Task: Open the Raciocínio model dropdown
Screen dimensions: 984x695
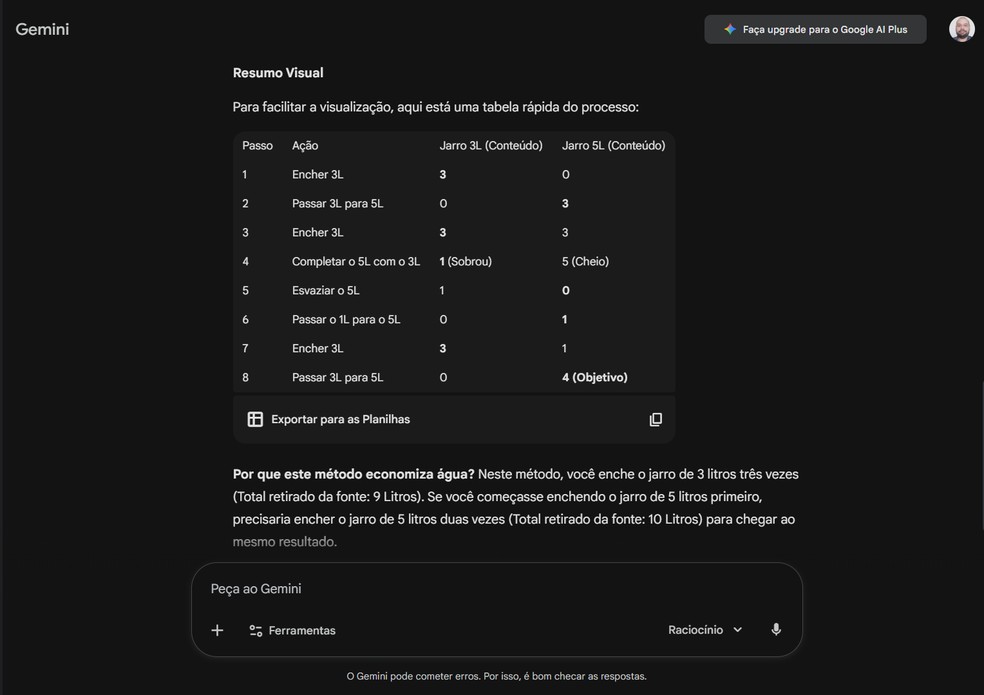Action: point(704,630)
